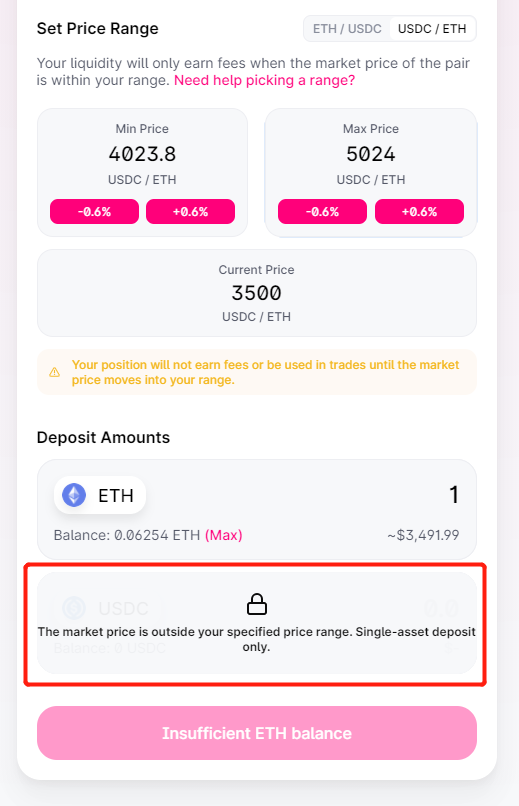
Task: Click the Current Price 3500 box
Action: (257, 293)
